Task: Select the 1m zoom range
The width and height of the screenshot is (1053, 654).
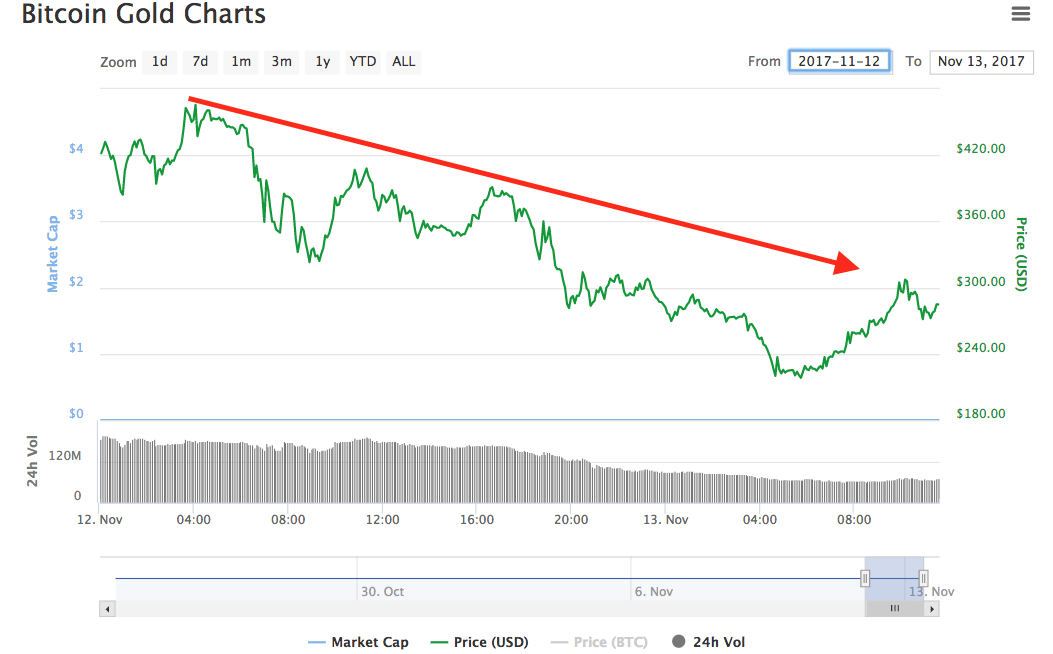Action: point(241,62)
